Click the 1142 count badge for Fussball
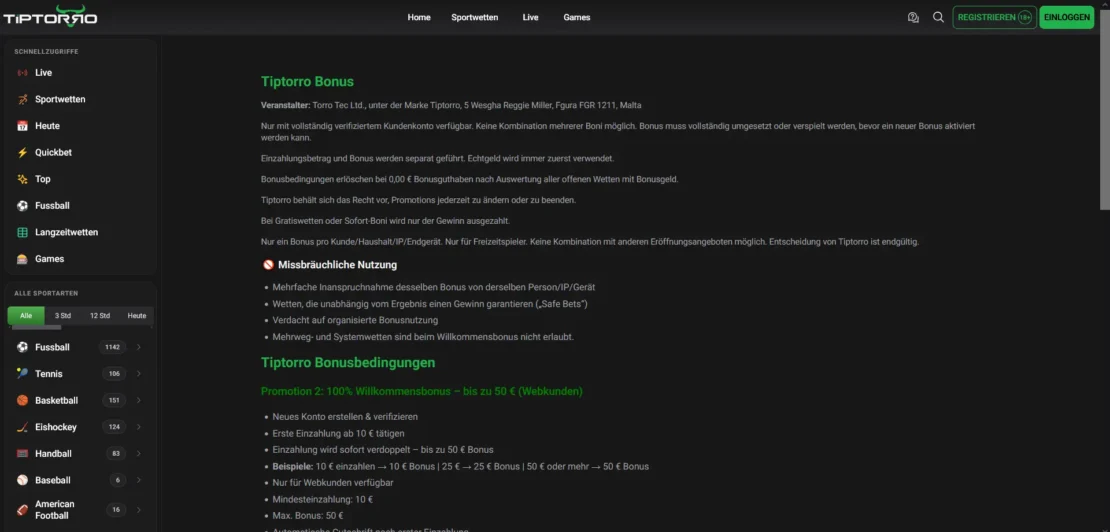Screen dimensions: 1110x532 [x=114, y=347]
